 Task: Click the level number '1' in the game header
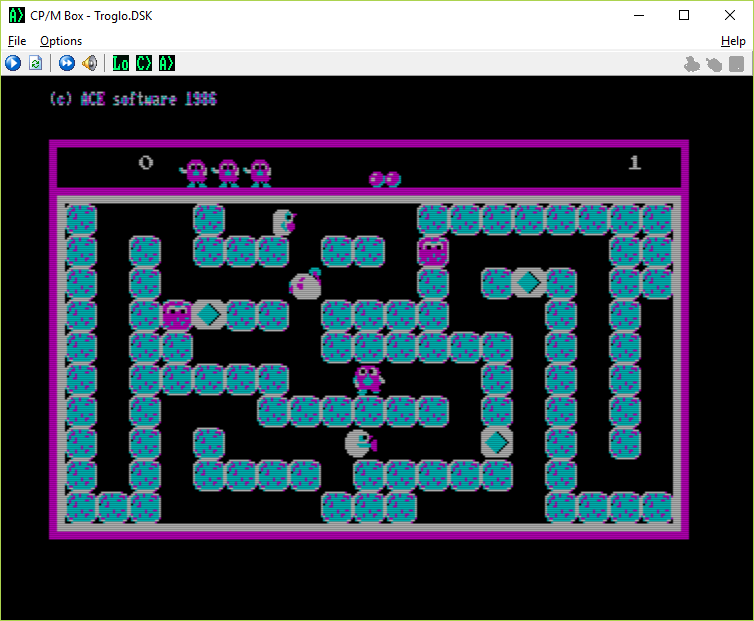pos(635,163)
